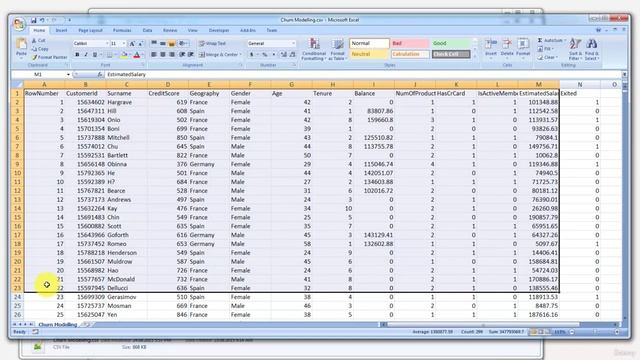Decrease the cell indent
The height and width of the screenshot is (360, 640).
pyautogui.click(x=182, y=54)
